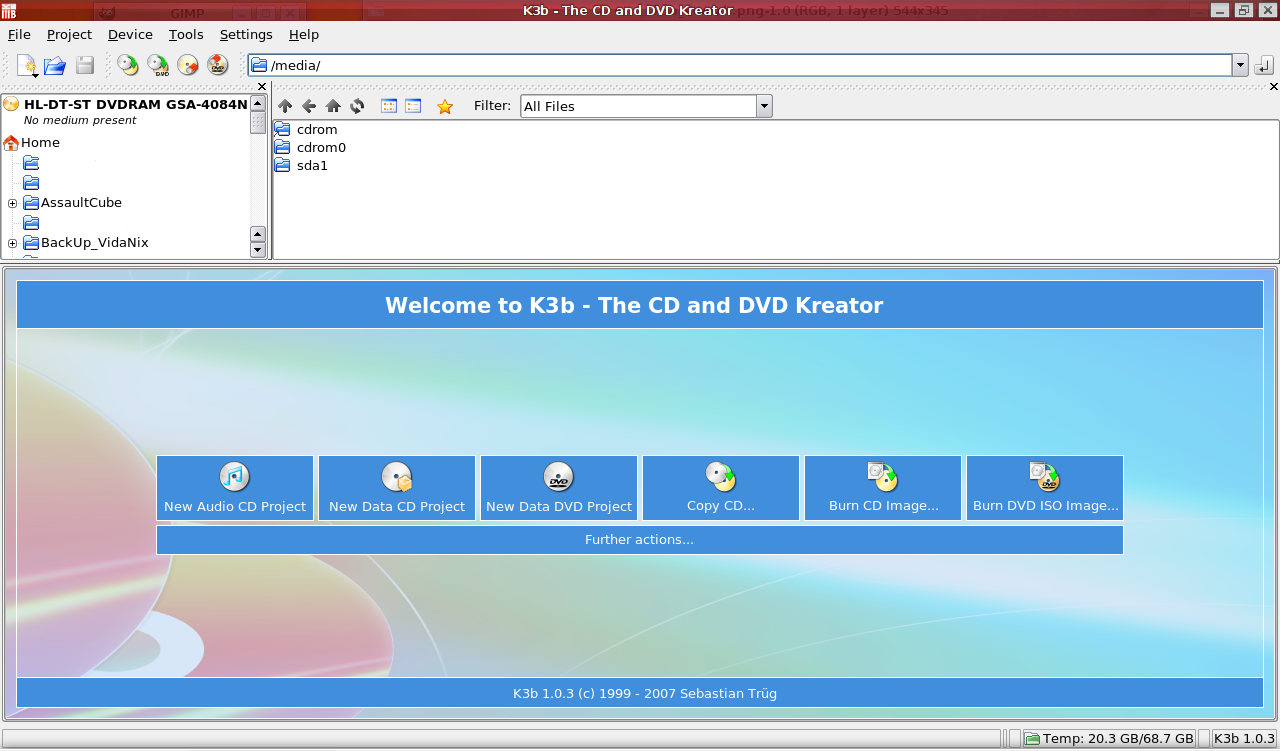The image size is (1280, 751).
Task: Click the Erase CD-RW toolbar icon
Action: click(x=188, y=66)
